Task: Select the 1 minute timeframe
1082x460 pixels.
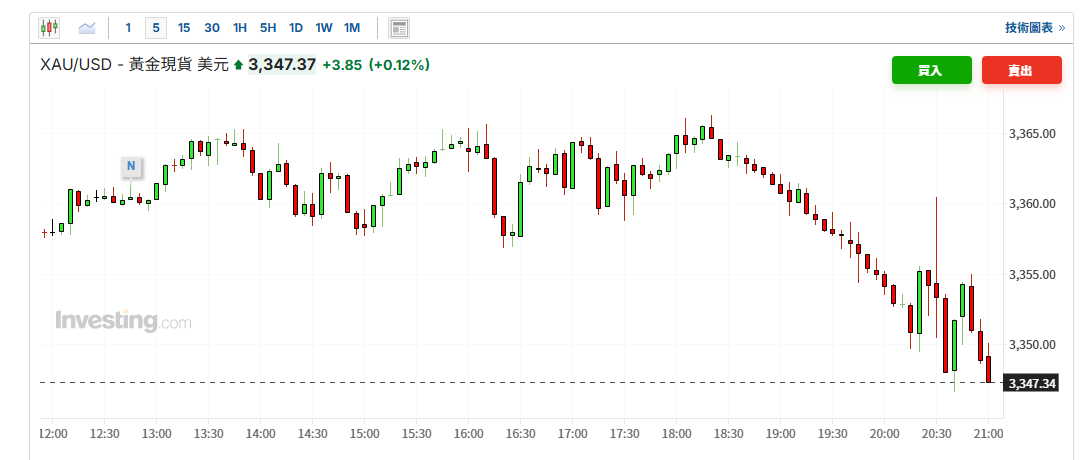Action: pyautogui.click(x=128, y=28)
